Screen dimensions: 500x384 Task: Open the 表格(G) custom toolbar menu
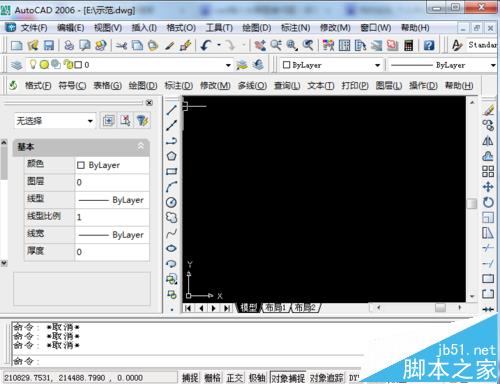click(x=107, y=86)
